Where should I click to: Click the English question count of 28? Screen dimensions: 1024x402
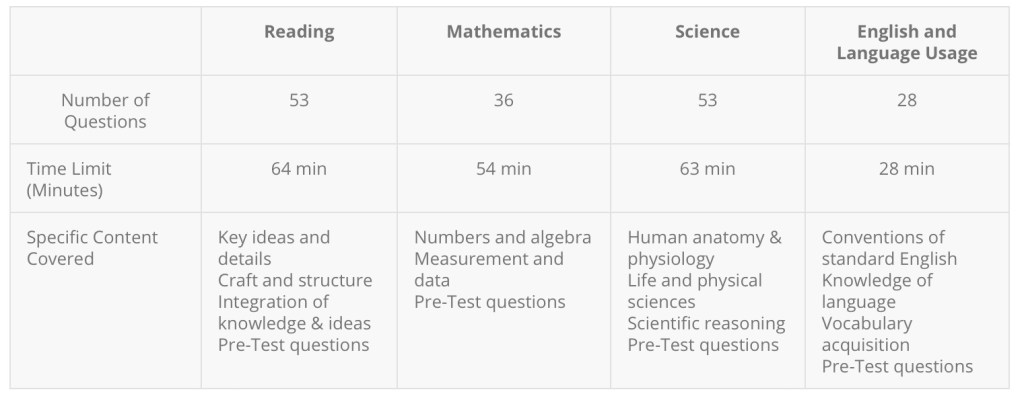[x=906, y=100]
